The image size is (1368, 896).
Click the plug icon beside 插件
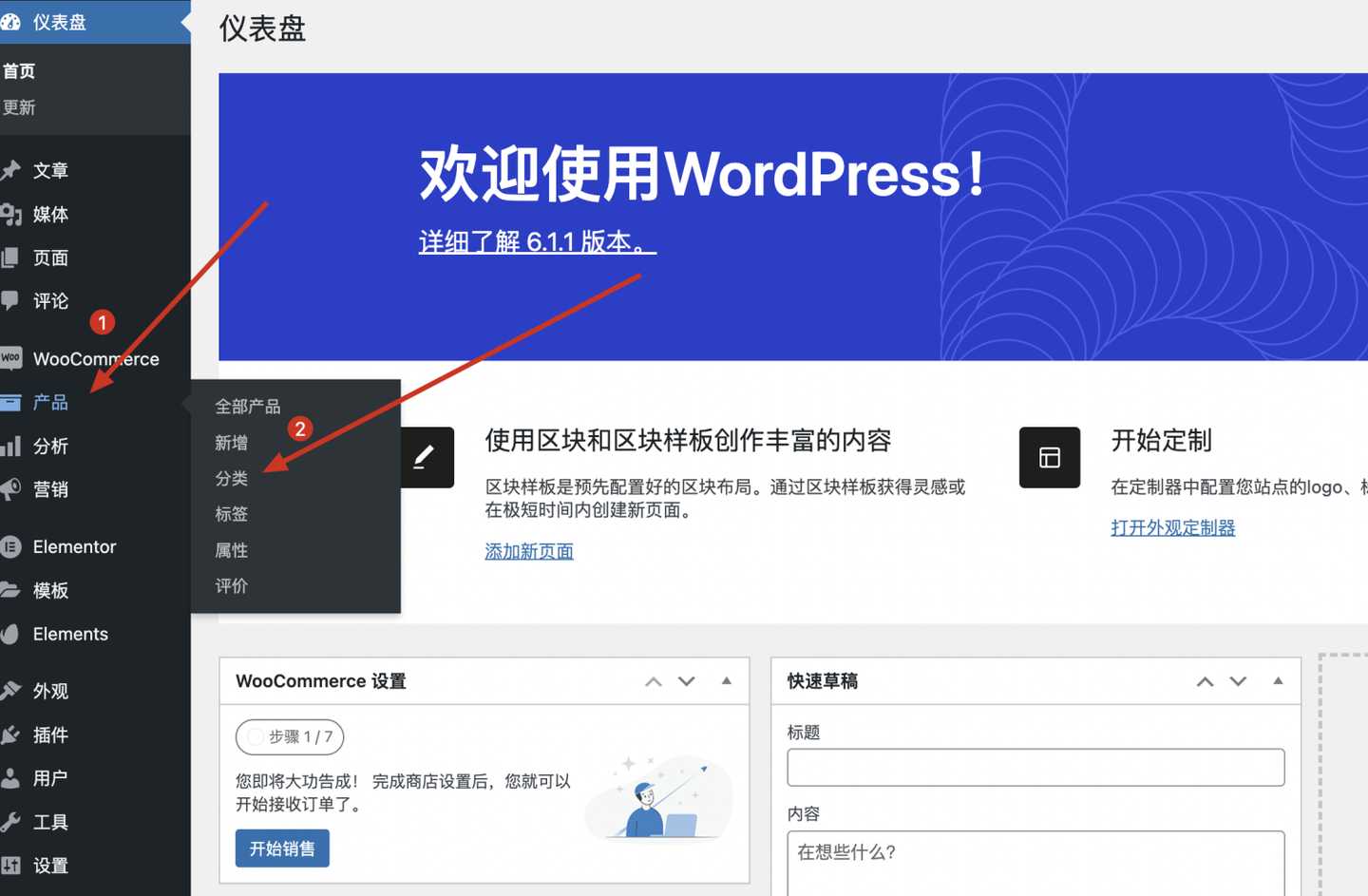(x=10, y=734)
